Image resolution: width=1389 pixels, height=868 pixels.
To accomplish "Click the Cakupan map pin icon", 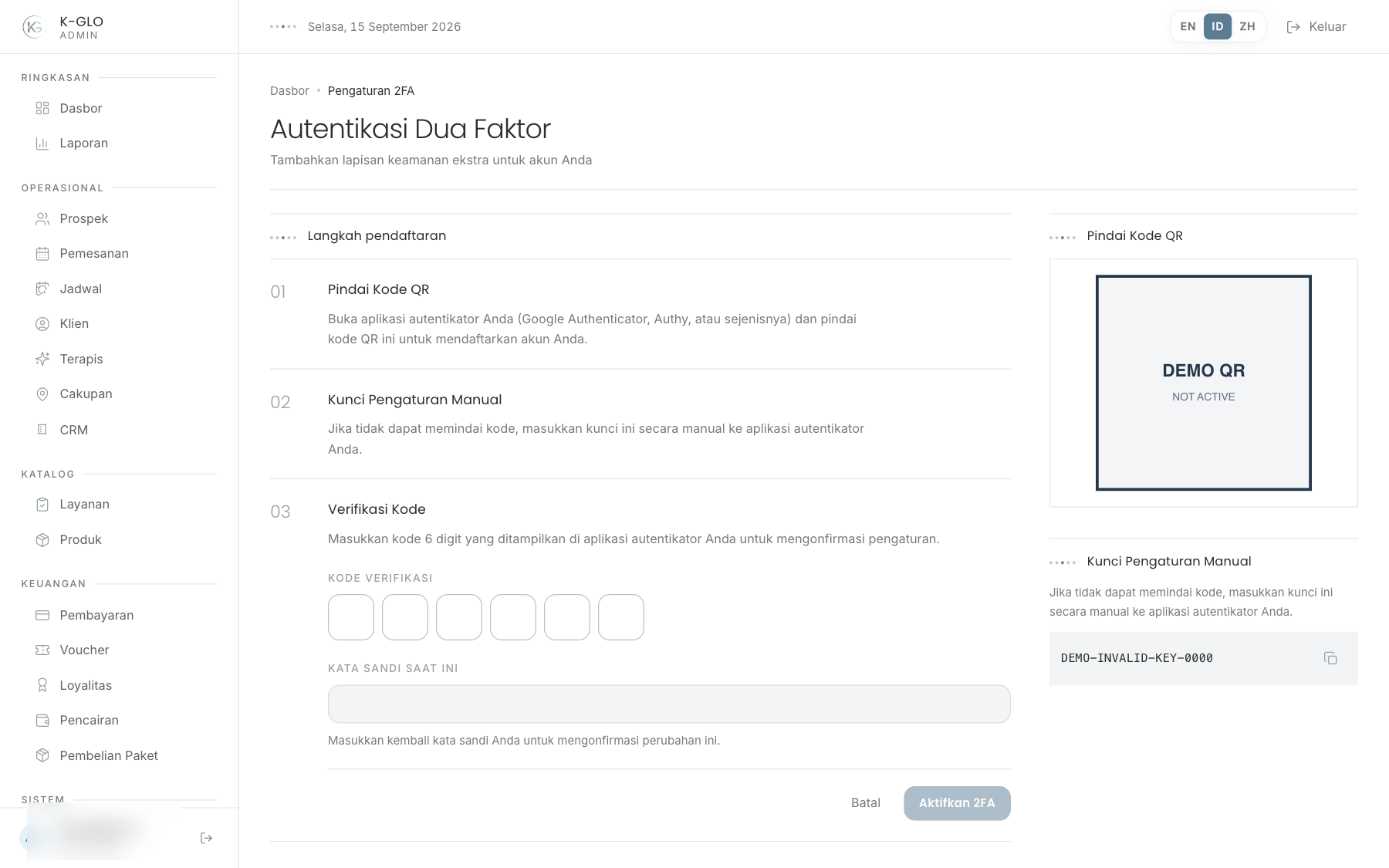I will click(x=42, y=394).
